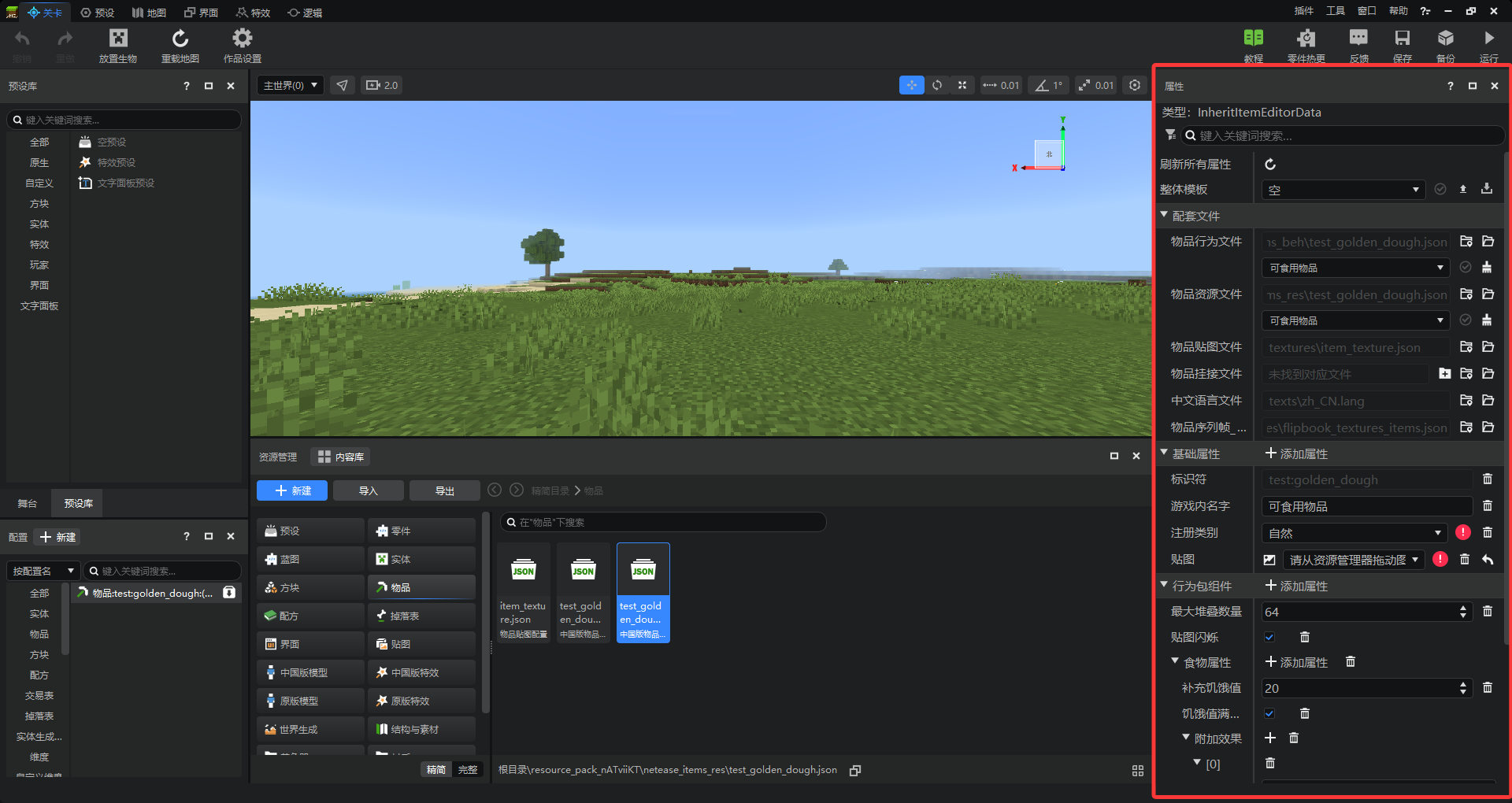Viewport: 1512px width, 803px height.
Task: Click the 最大堆叠数量 stepper arrows
Action: click(x=1463, y=612)
